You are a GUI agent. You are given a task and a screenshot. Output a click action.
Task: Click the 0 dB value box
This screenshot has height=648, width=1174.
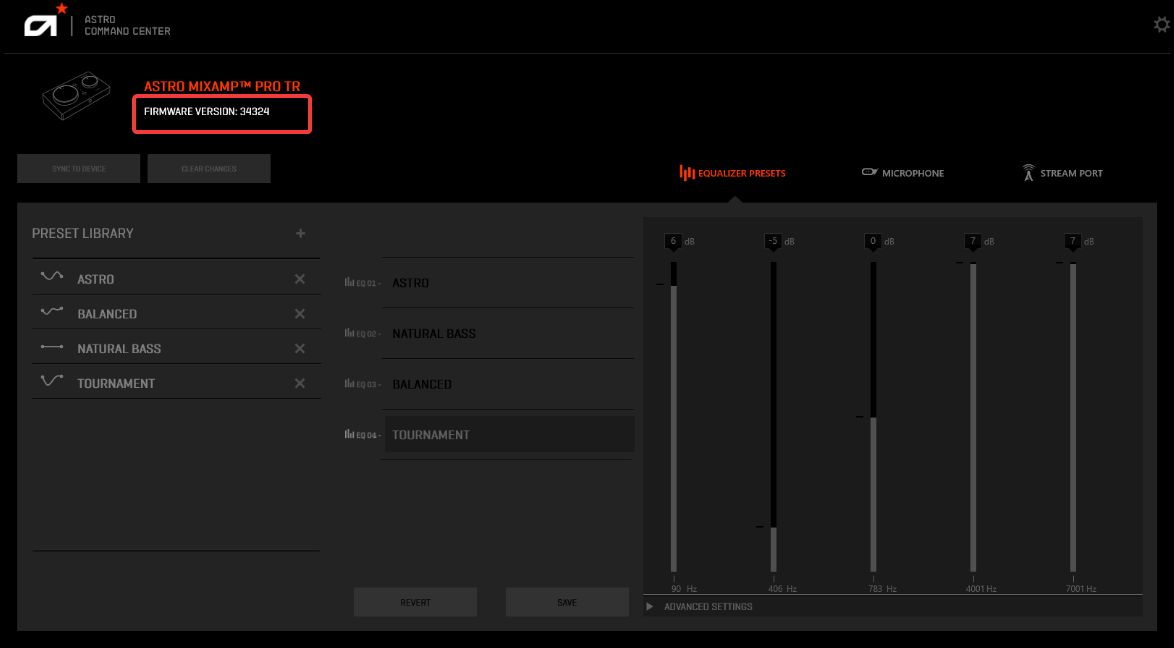coord(873,241)
